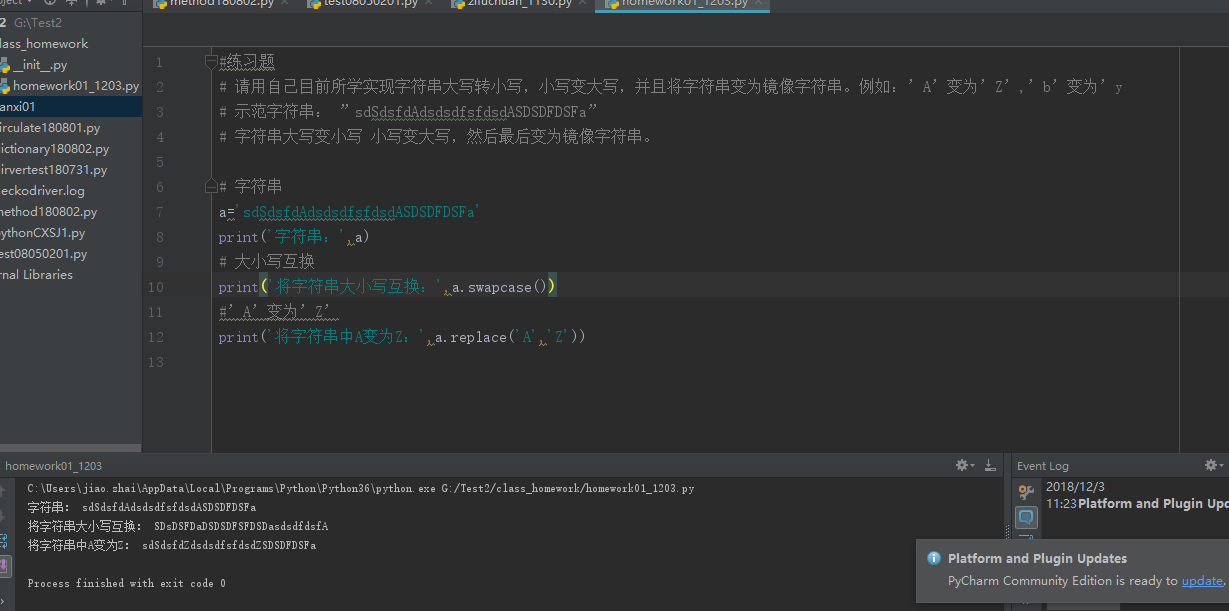
Task: Click the hide Run panel icon
Action: [x=990, y=466]
